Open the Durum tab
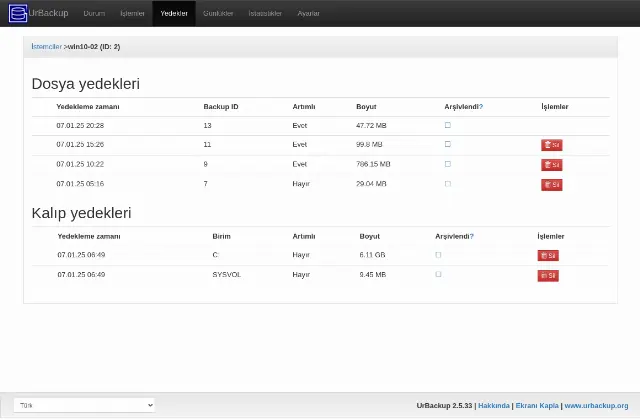Viewport: 640px width, 420px height. coord(94,13)
